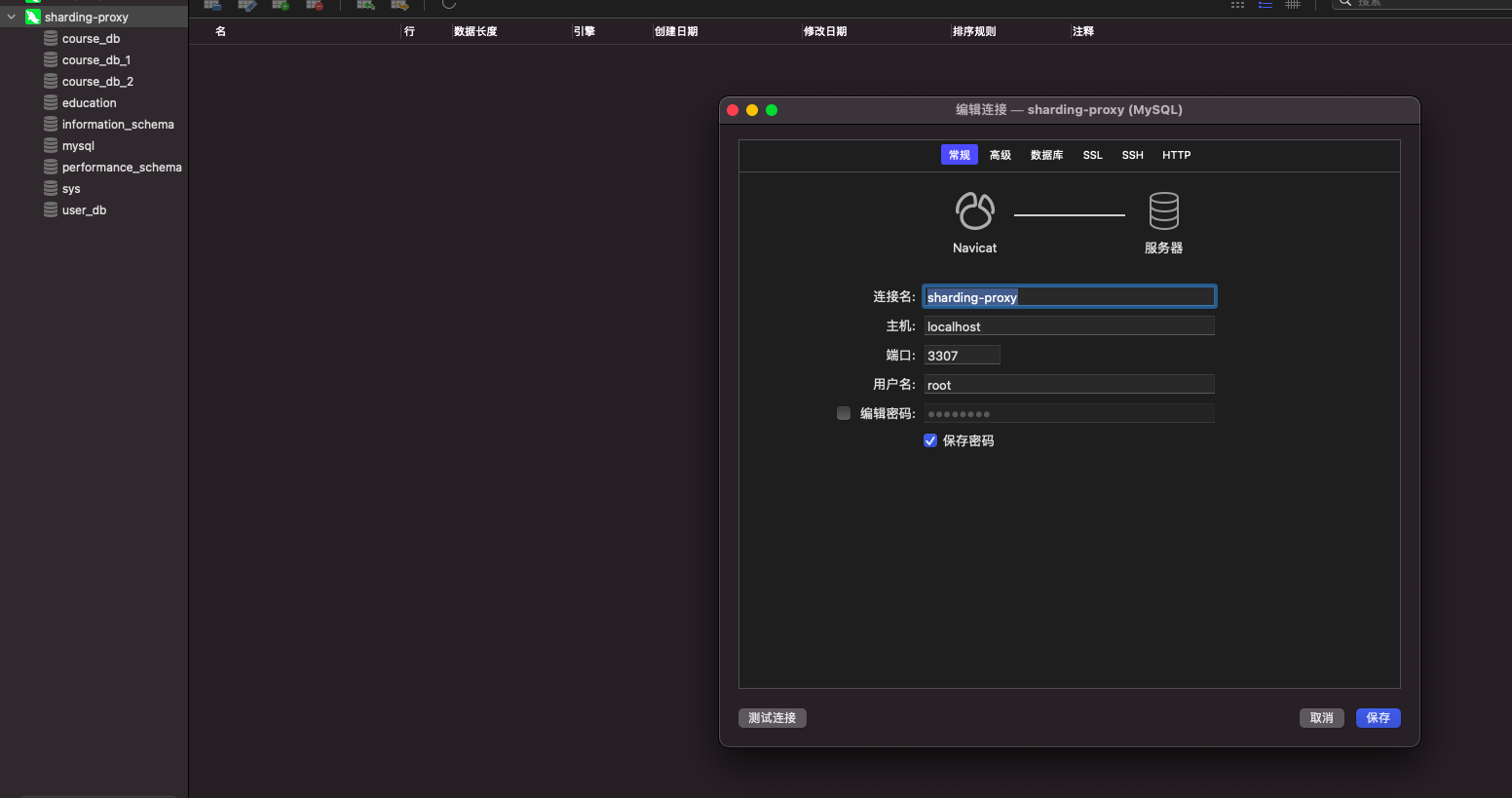Click the sys database icon
This screenshot has width=1512, height=798.
(51, 188)
